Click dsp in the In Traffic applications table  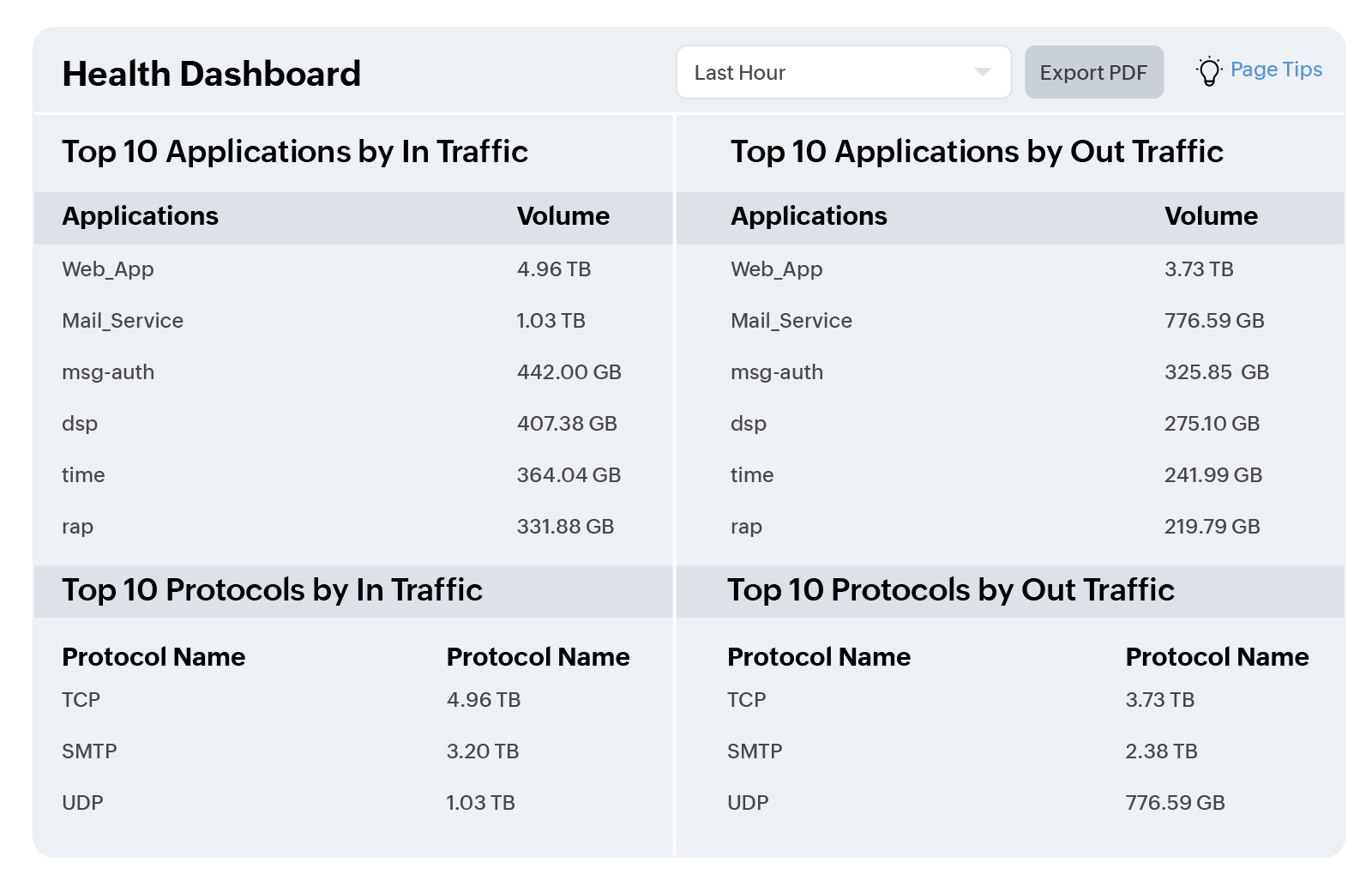[80, 424]
